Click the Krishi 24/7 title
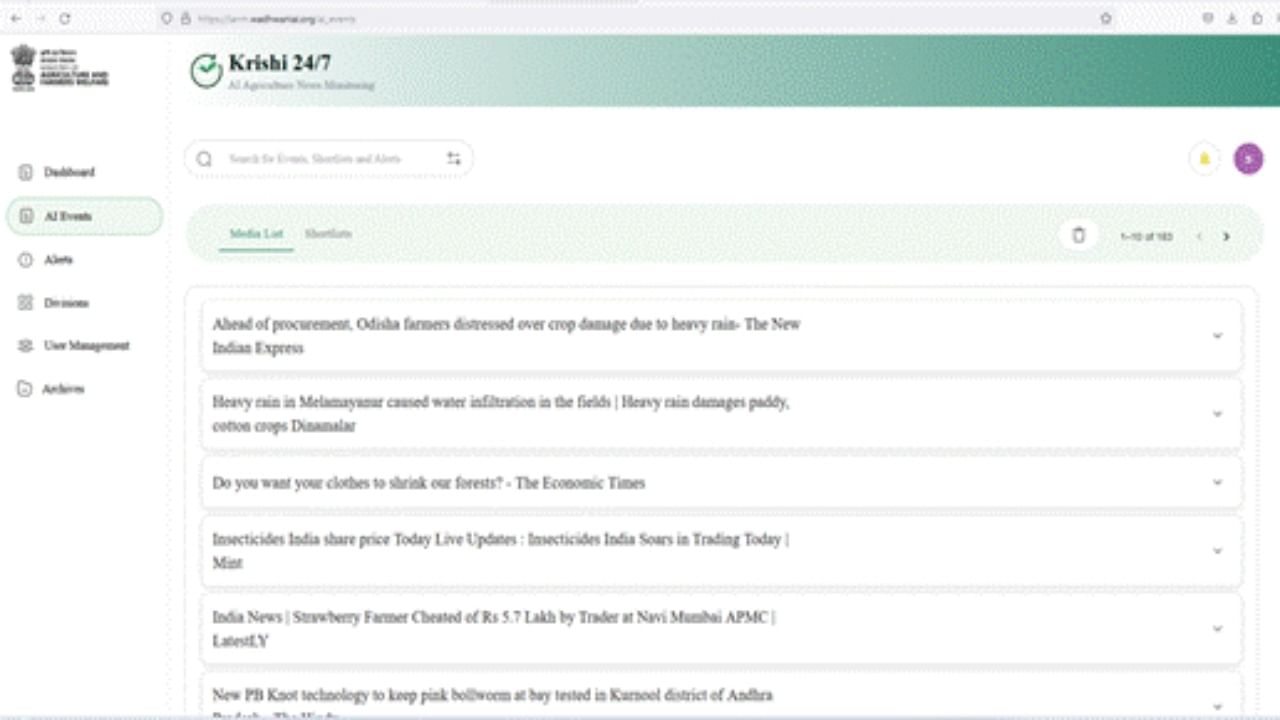 (x=280, y=63)
